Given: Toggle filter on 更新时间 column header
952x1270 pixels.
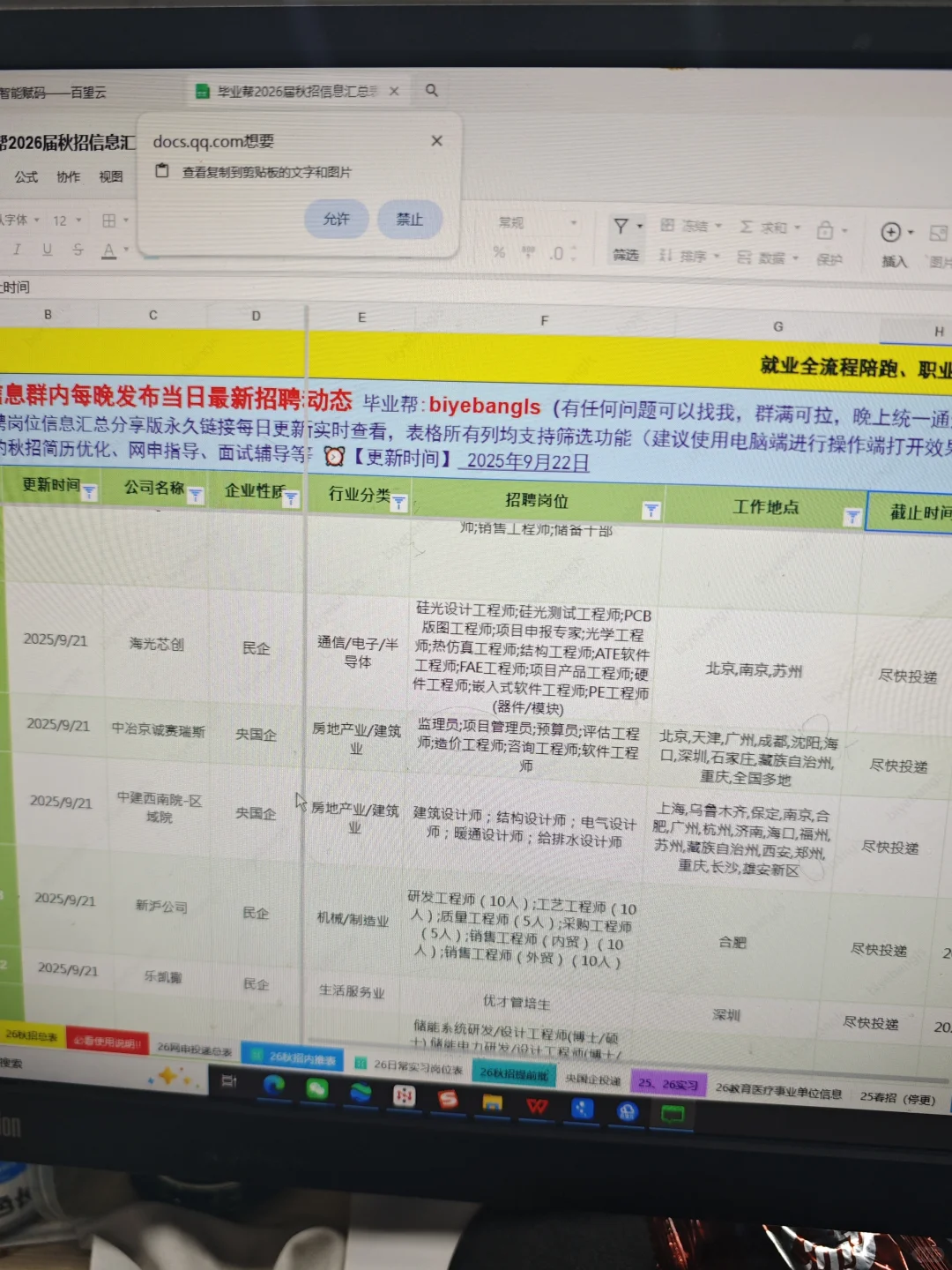Looking at the screenshot, I should pos(89,493).
